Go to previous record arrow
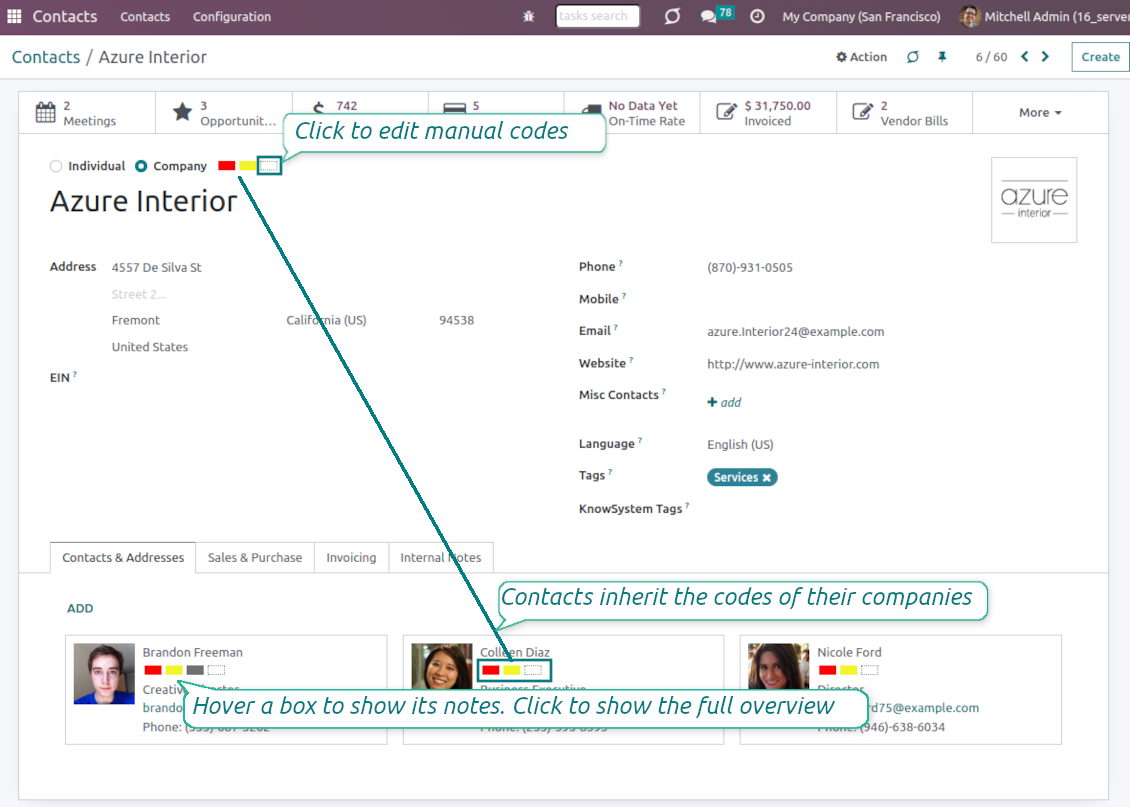Viewport: 1130px width, 807px height. [1024, 57]
